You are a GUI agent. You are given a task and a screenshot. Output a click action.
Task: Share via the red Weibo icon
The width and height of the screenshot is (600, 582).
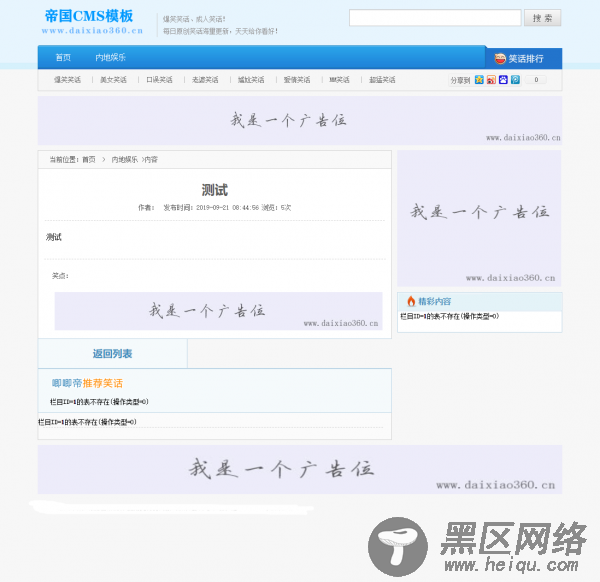pyautogui.click(x=491, y=80)
